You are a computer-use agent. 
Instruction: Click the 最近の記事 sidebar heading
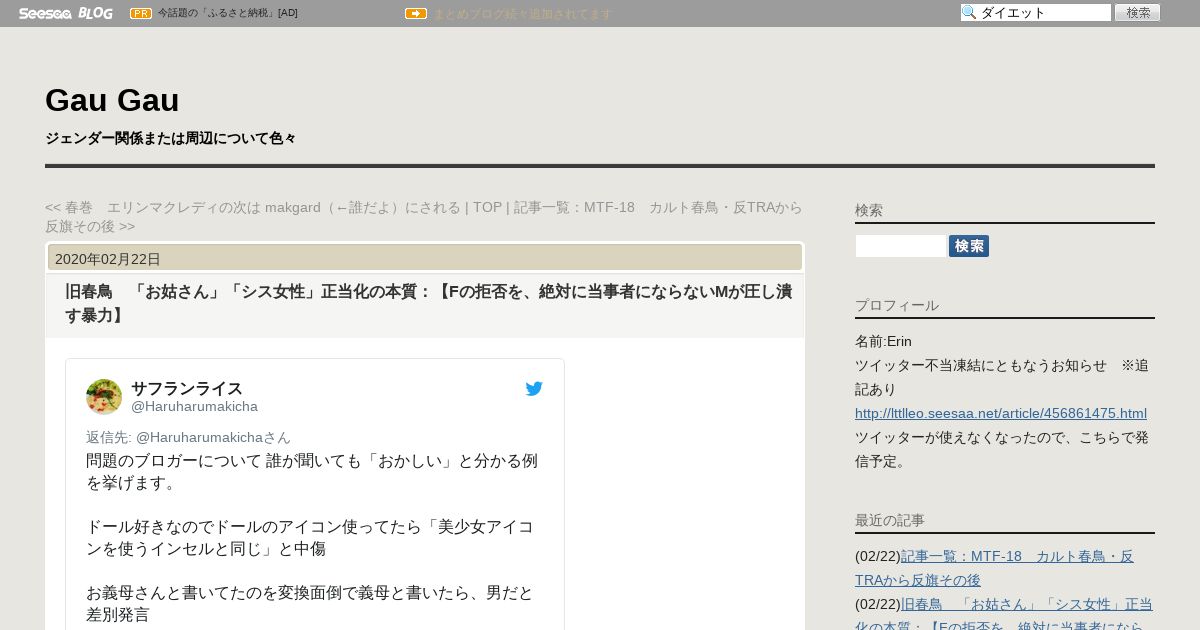pos(890,520)
